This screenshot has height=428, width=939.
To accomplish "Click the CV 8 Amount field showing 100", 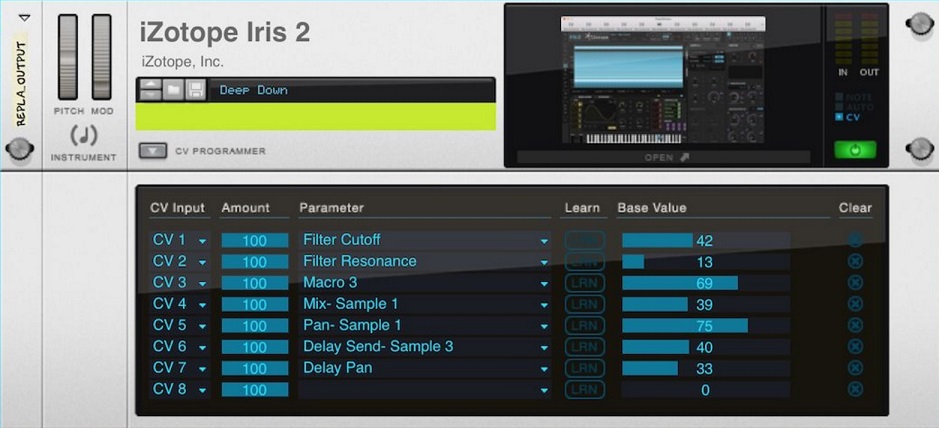I will point(255,390).
